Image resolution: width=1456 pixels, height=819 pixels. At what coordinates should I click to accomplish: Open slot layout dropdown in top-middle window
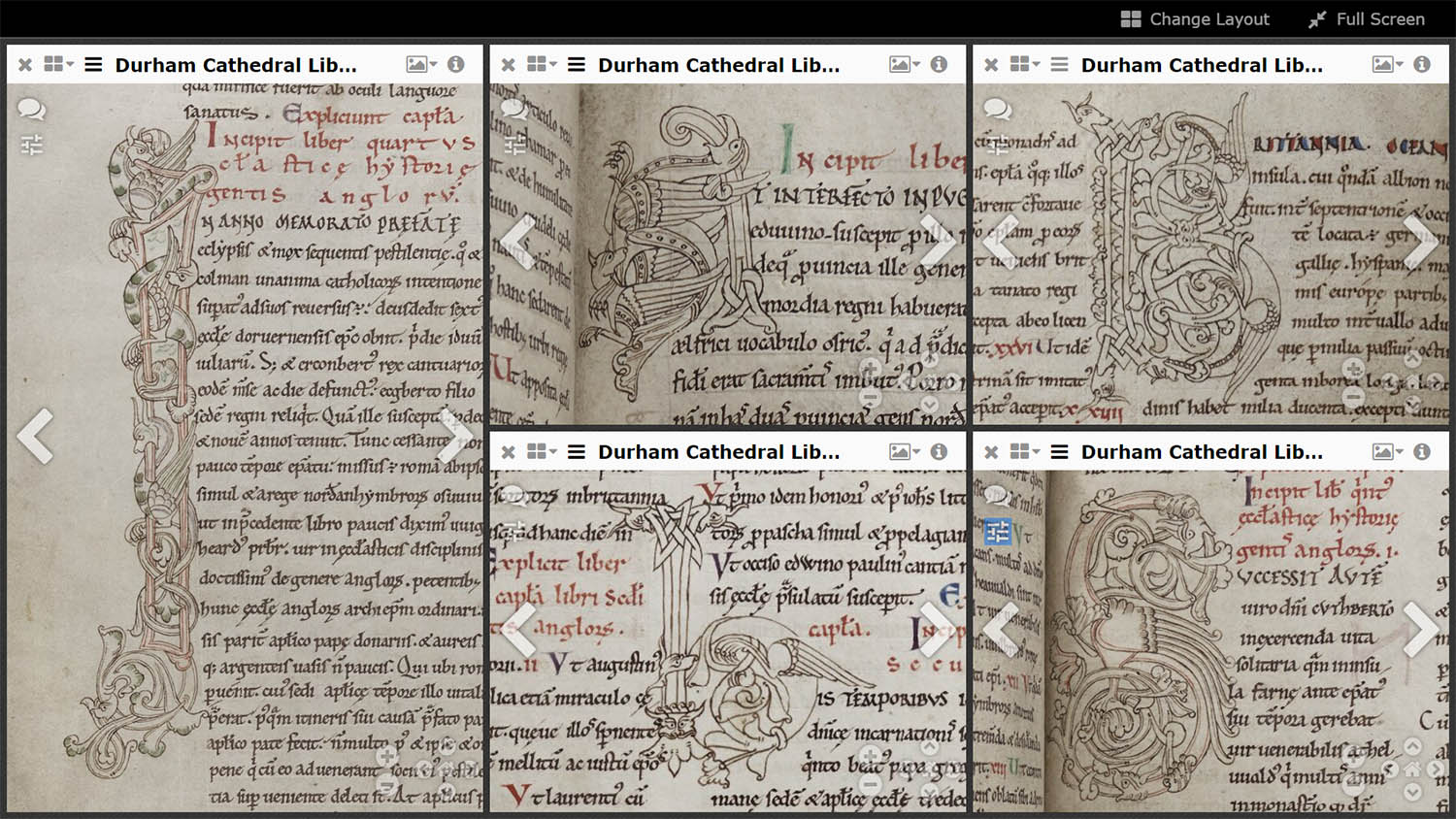tap(542, 64)
